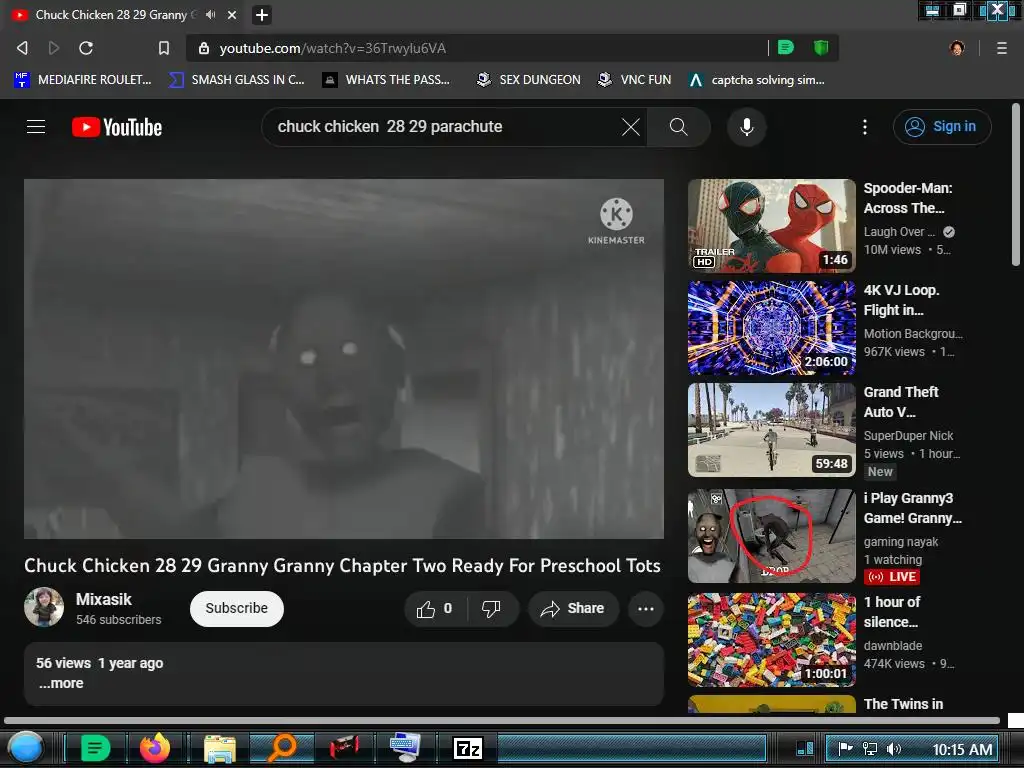Click the taskbar clock 10:15 AM
This screenshot has width=1024, height=768.
tap(962, 749)
